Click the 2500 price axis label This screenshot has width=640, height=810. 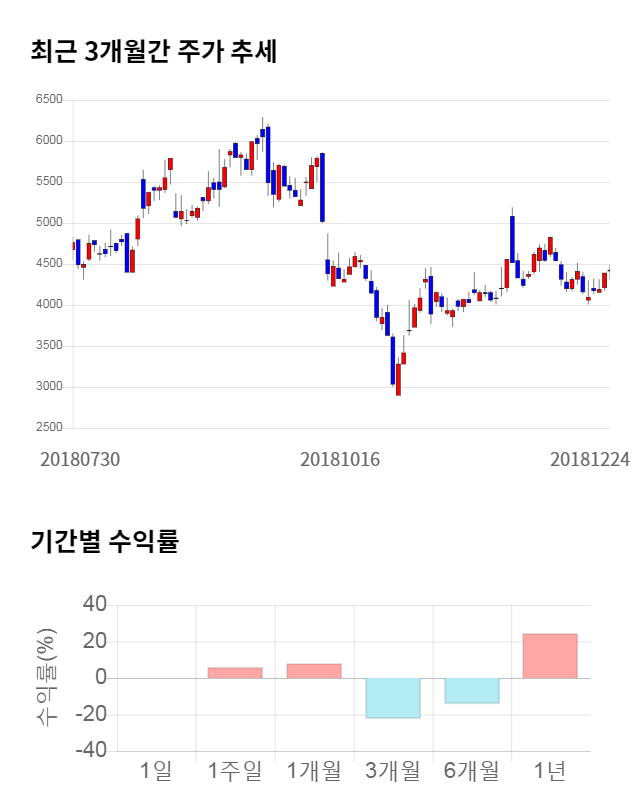[48, 428]
